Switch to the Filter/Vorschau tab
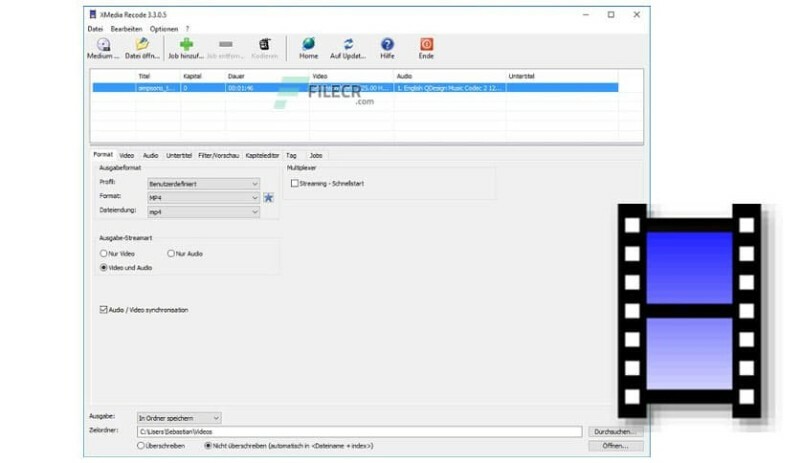Viewport: 800px width, 463px height. [x=219, y=156]
